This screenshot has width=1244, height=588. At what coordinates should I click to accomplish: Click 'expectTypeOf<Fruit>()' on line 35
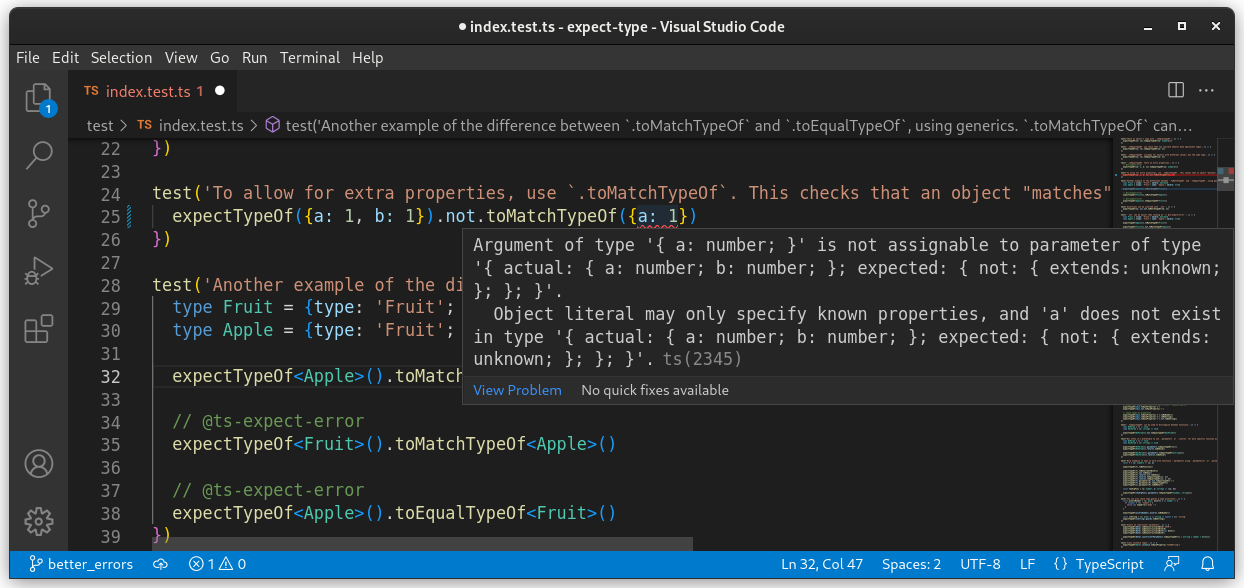276,444
